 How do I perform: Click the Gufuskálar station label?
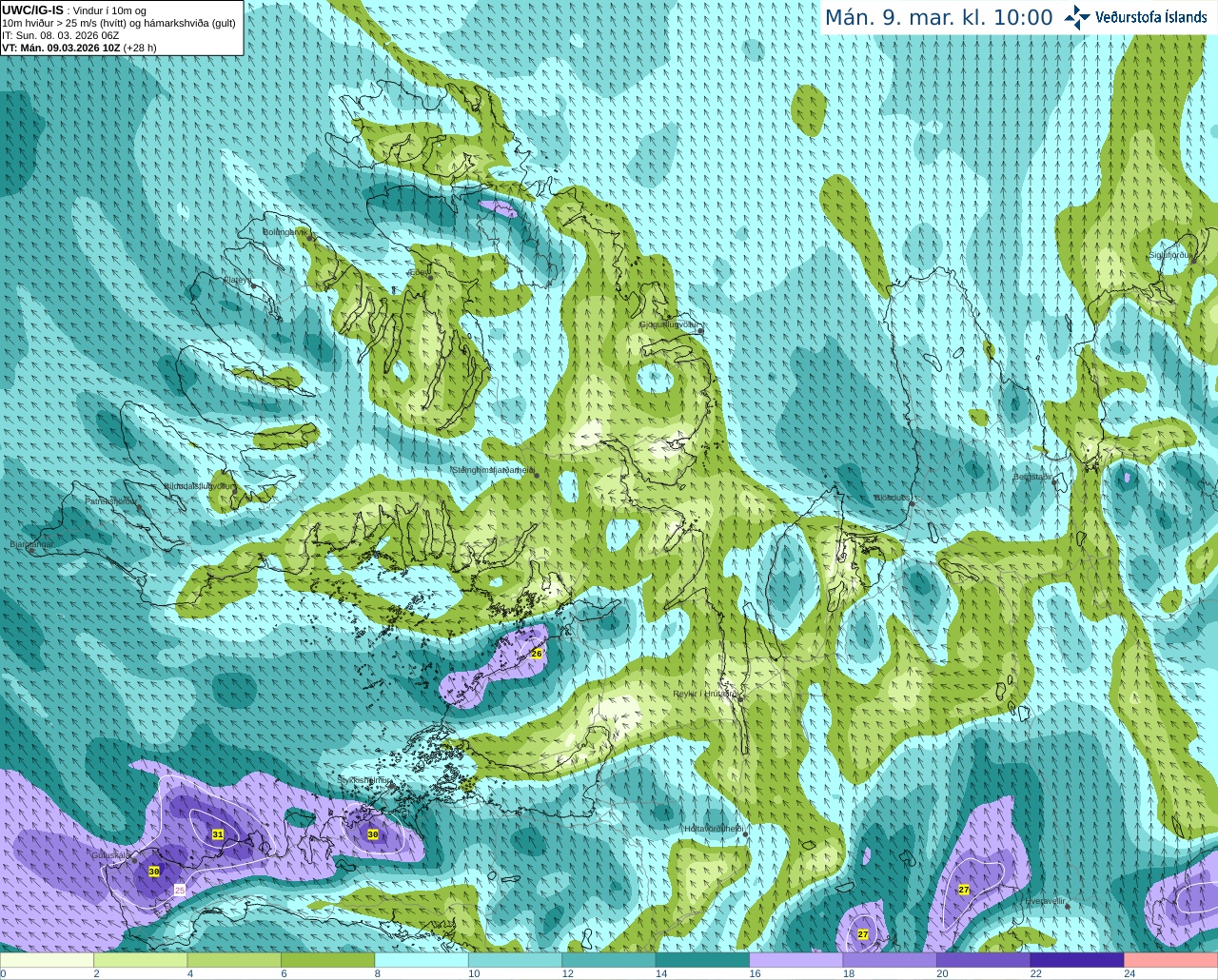click(112, 855)
